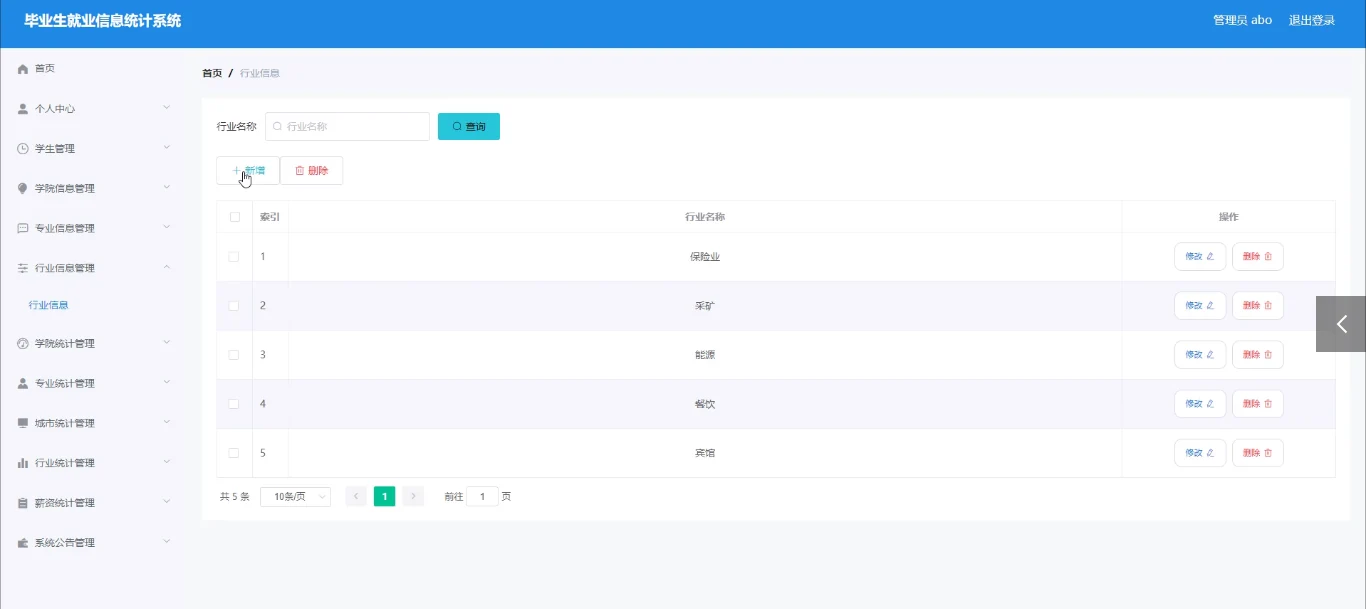Click the chat icon for 专业信息管理
This screenshot has width=1366, height=609.
pyautogui.click(x=23, y=229)
